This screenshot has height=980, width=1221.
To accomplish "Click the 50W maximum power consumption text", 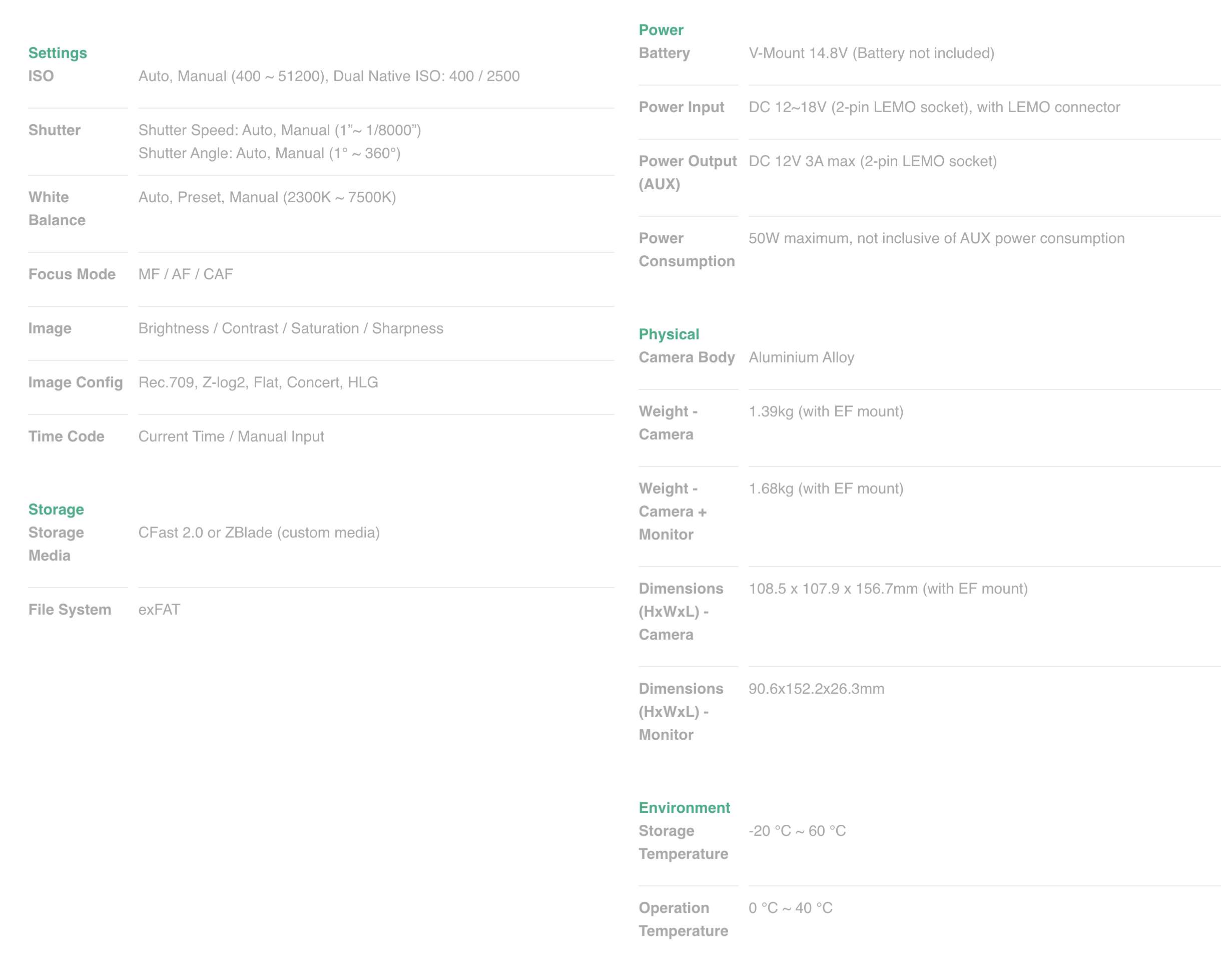I will 936,238.
